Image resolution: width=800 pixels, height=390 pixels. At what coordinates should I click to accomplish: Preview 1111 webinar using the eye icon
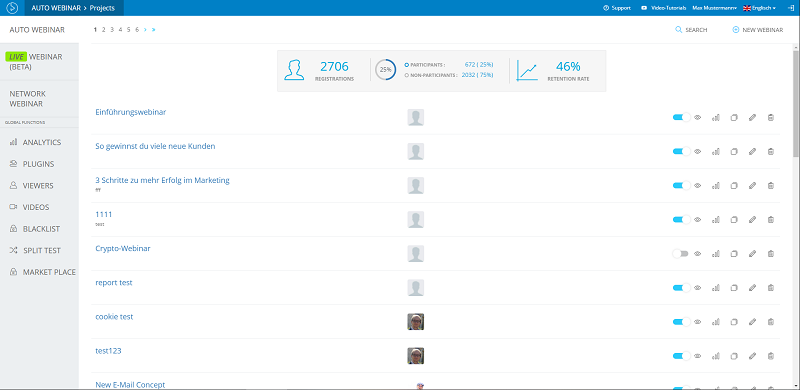(x=697, y=220)
